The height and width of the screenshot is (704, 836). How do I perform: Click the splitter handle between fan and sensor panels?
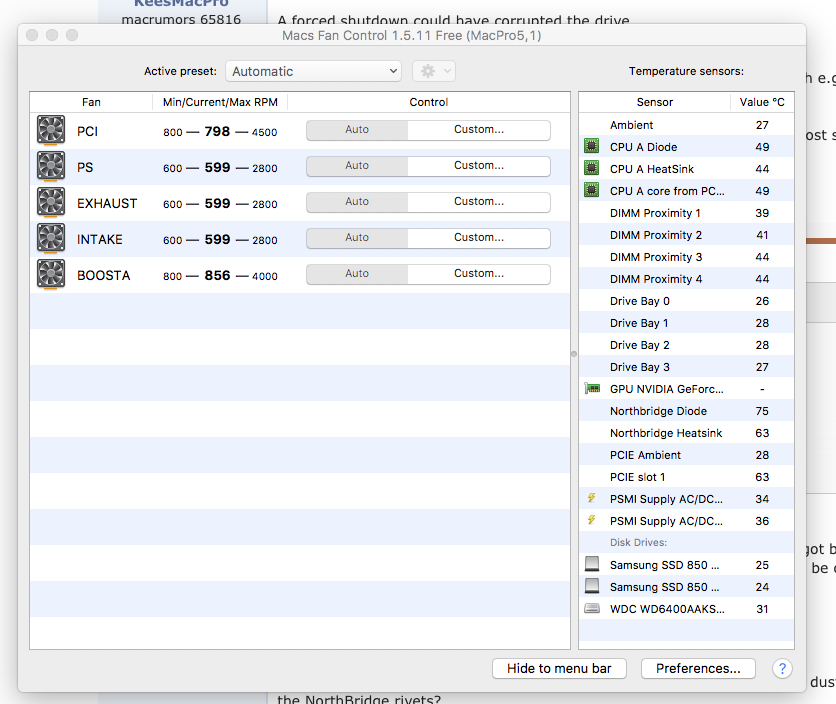[574, 354]
